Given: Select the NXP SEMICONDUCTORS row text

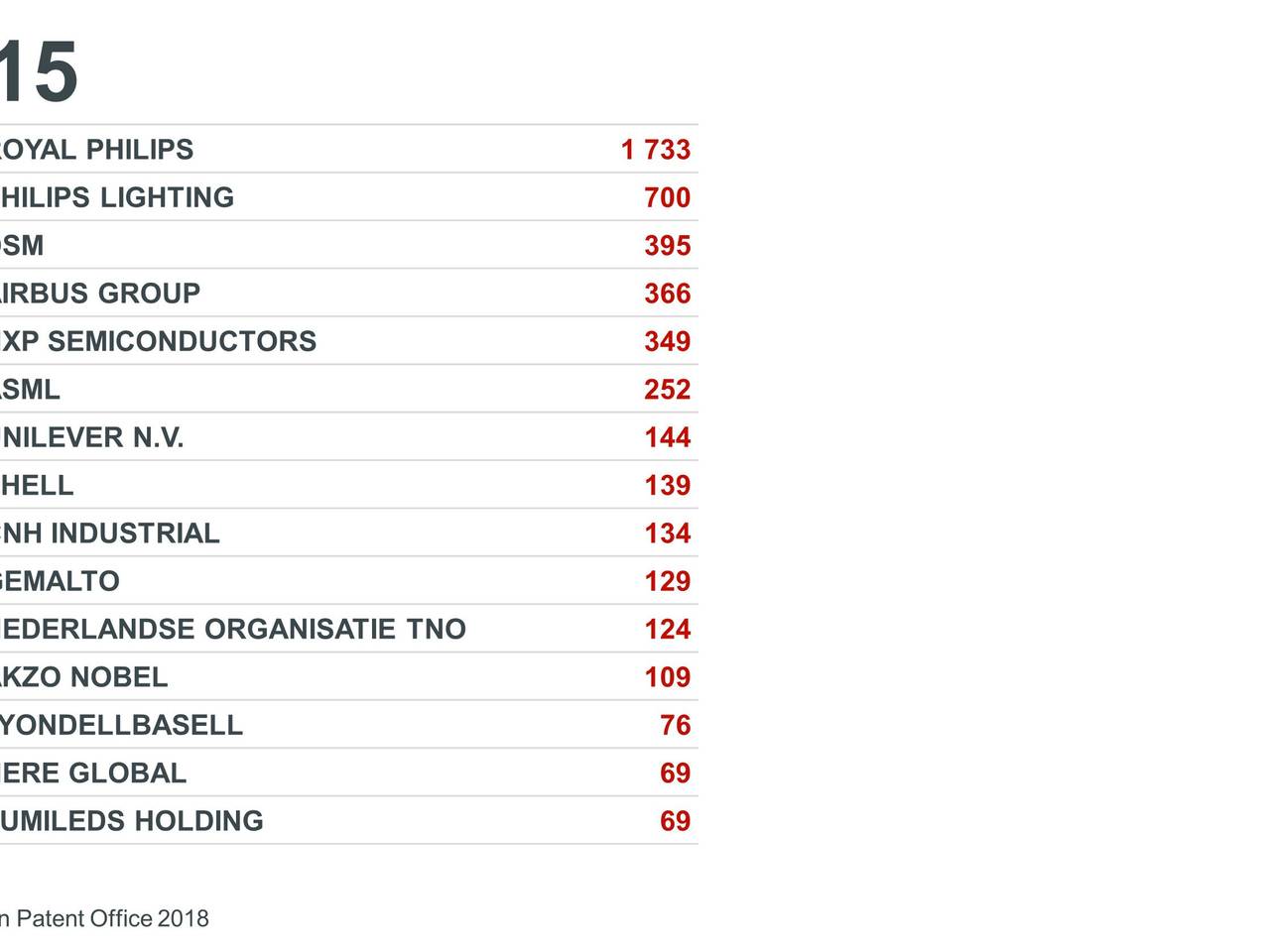Looking at the screenshot, I should pos(158,341).
